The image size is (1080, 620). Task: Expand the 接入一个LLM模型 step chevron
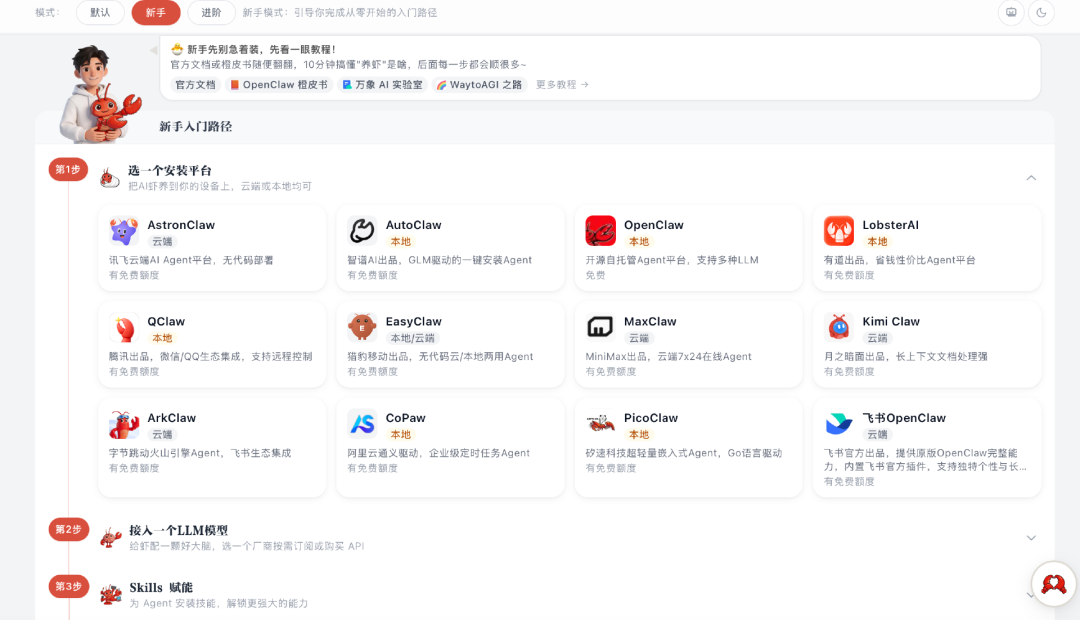1031,538
